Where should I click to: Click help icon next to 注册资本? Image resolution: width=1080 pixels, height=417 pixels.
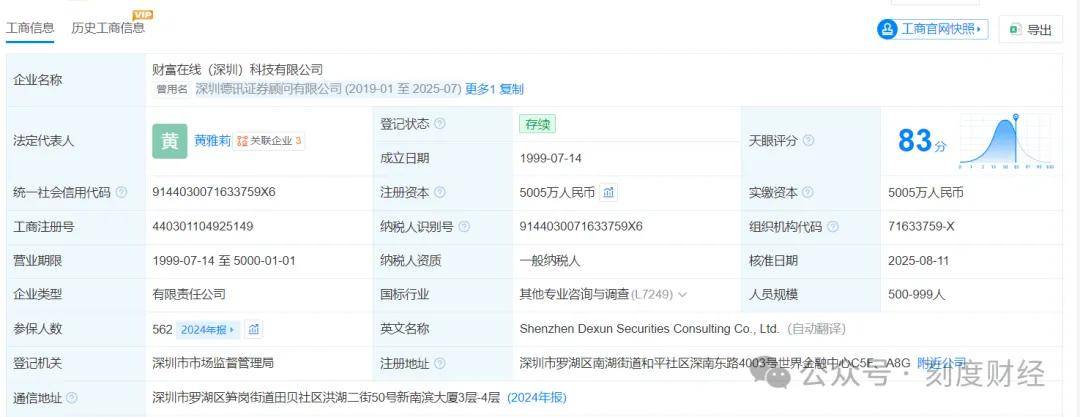coord(439,192)
